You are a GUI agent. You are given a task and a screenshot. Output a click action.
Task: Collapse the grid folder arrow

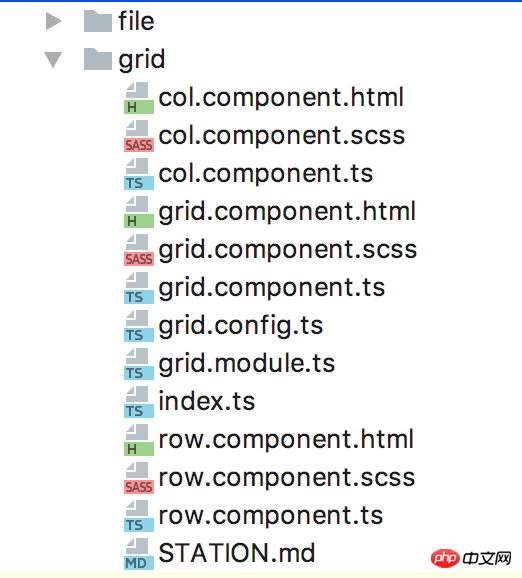53,60
